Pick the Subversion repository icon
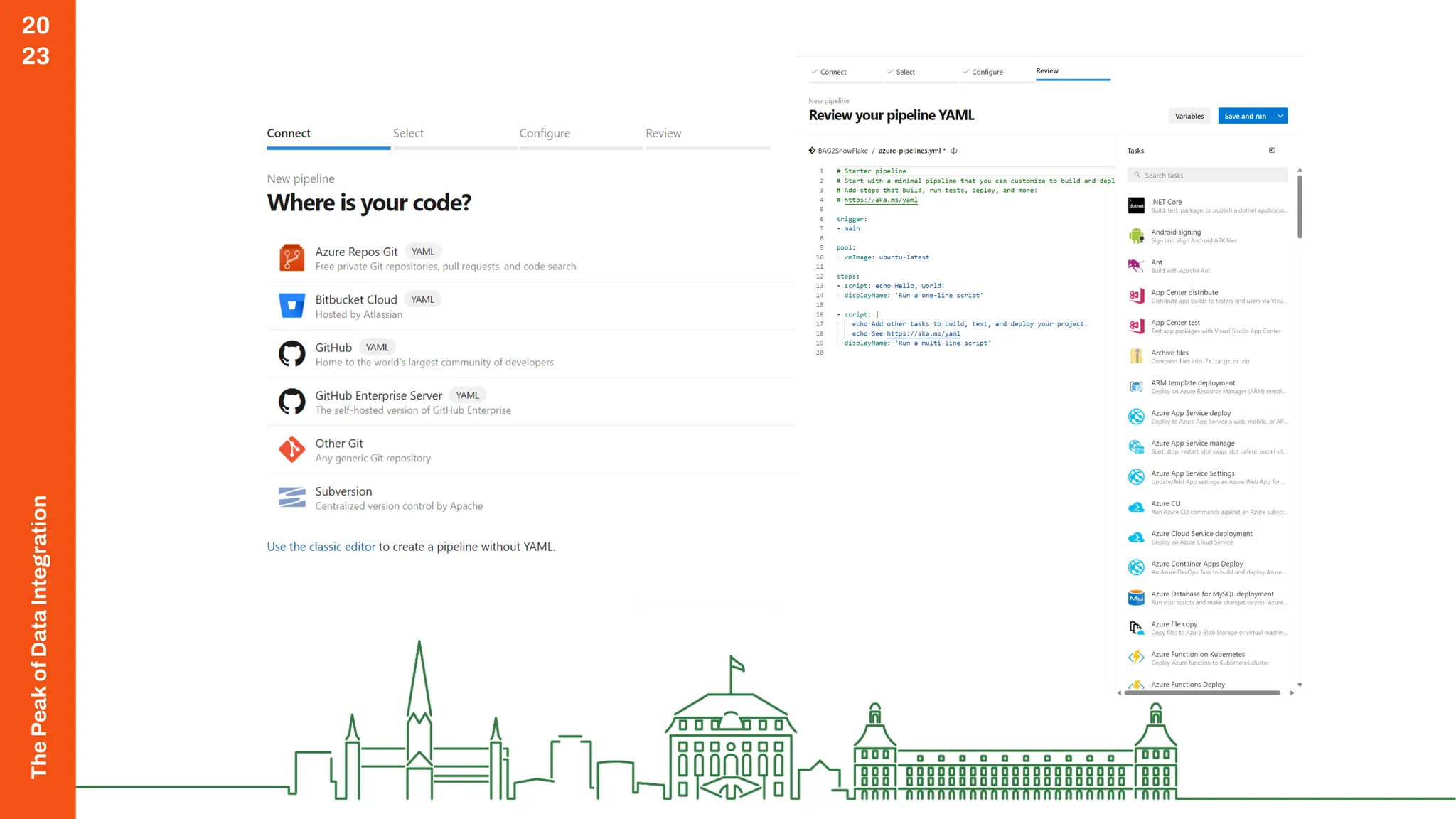This screenshot has width=1456, height=819. (x=291, y=498)
